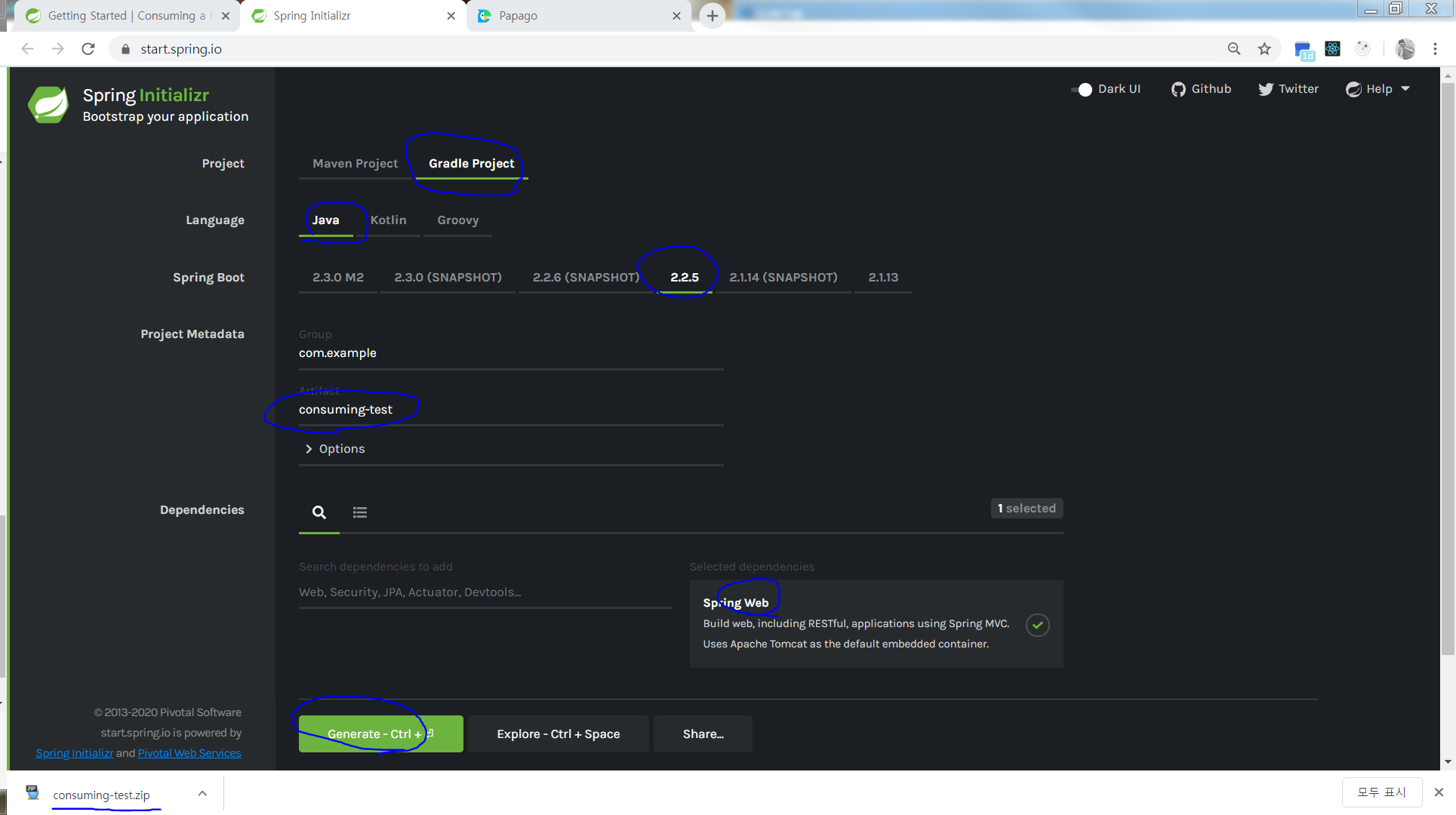The image size is (1456, 815).
Task: Click the Explore button
Action: [x=558, y=734]
